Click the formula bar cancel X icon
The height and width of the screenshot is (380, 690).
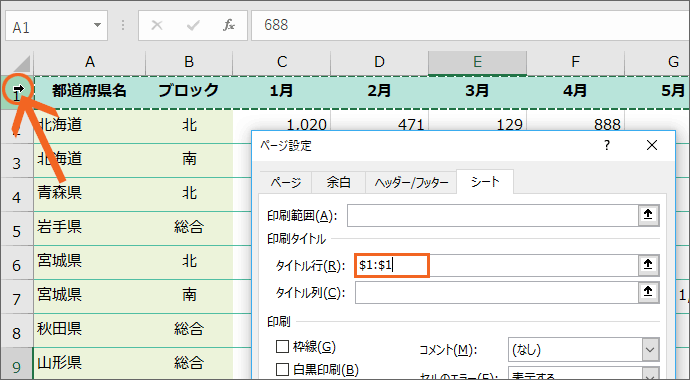(157, 26)
